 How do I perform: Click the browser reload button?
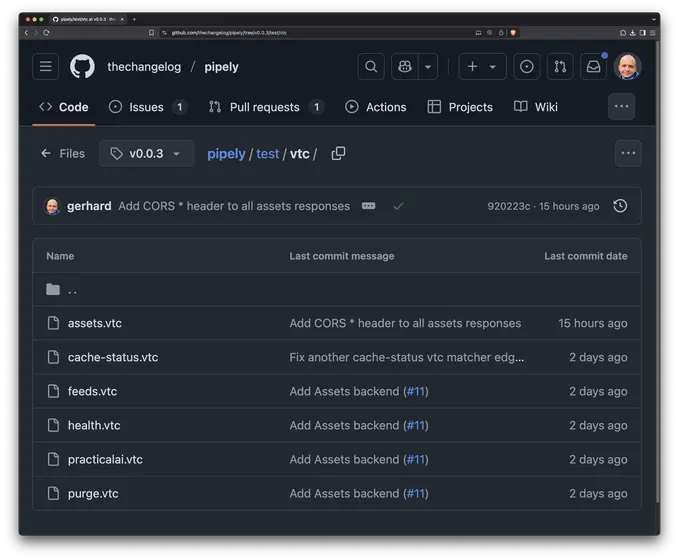coord(46,32)
